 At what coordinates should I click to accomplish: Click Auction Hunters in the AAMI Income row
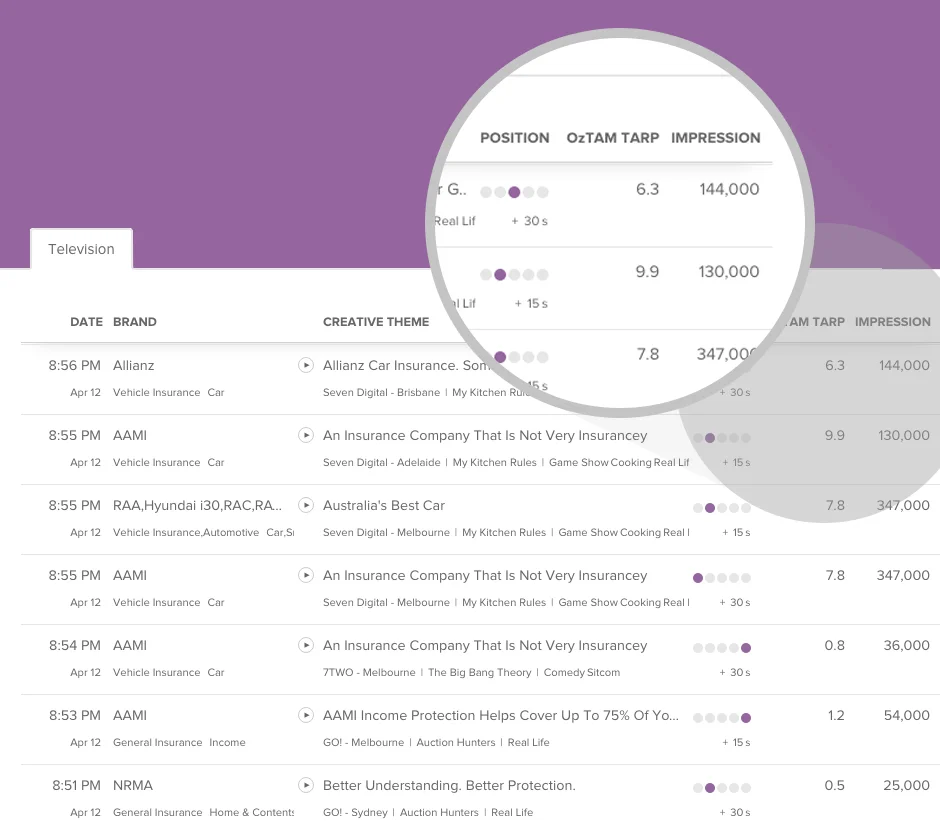[x=456, y=743]
